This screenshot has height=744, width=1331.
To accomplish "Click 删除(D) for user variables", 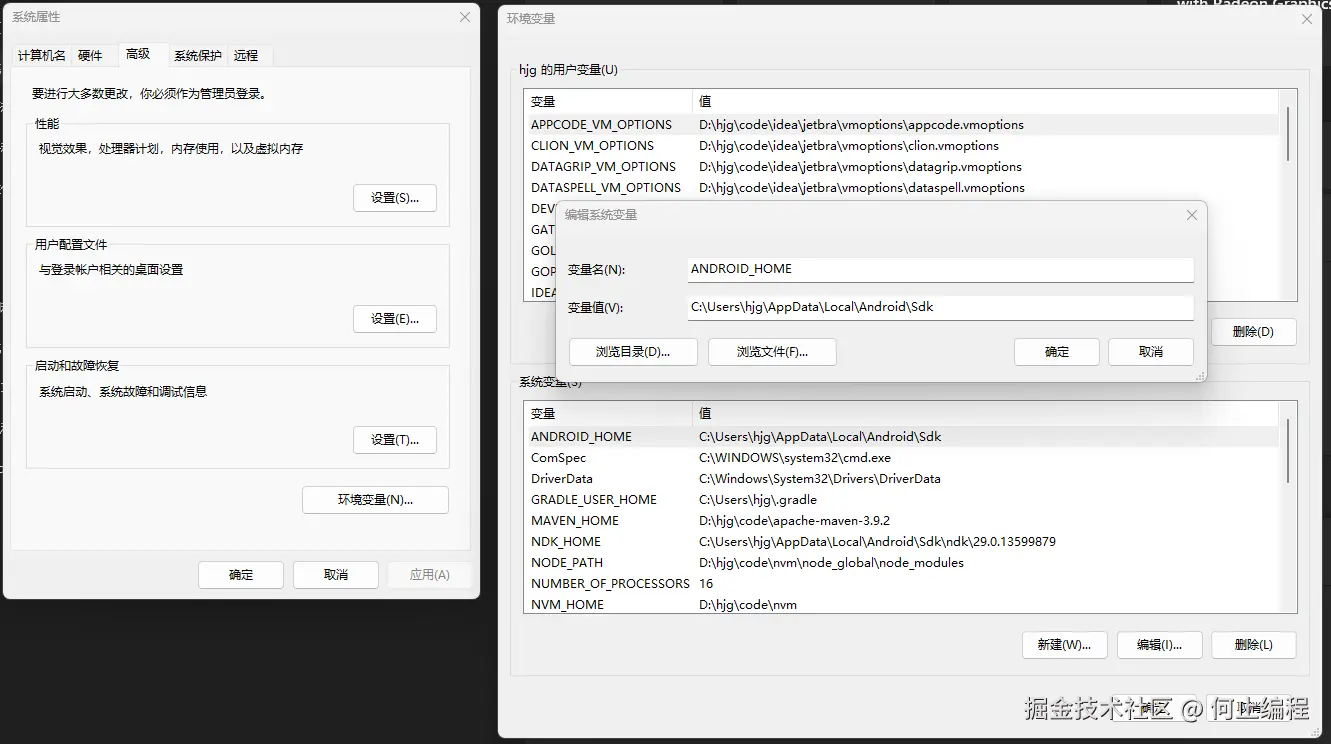I will [1253, 332].
